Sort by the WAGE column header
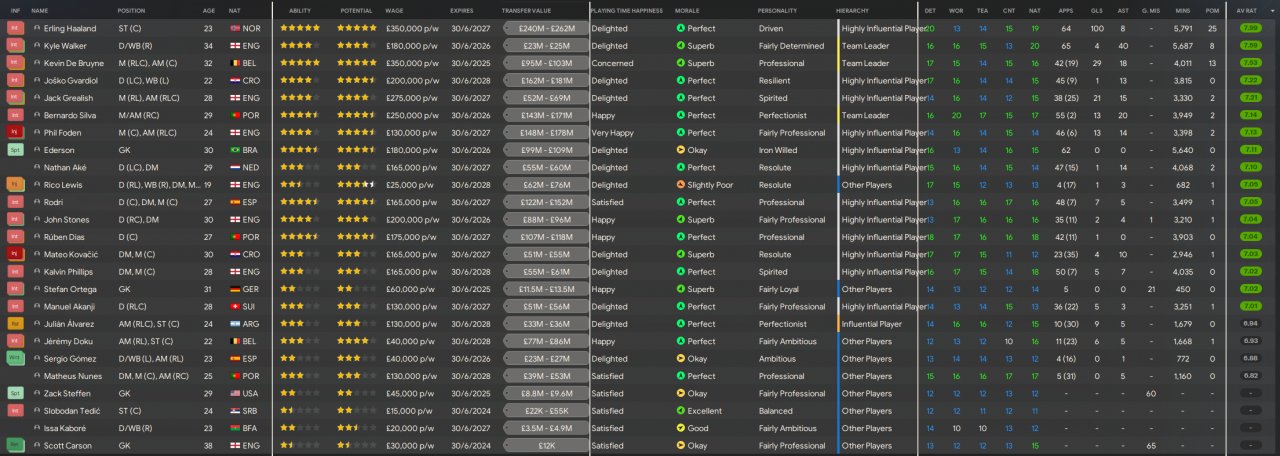Image resolution: width=1280 pixels, height=456 pixels. 394,10
